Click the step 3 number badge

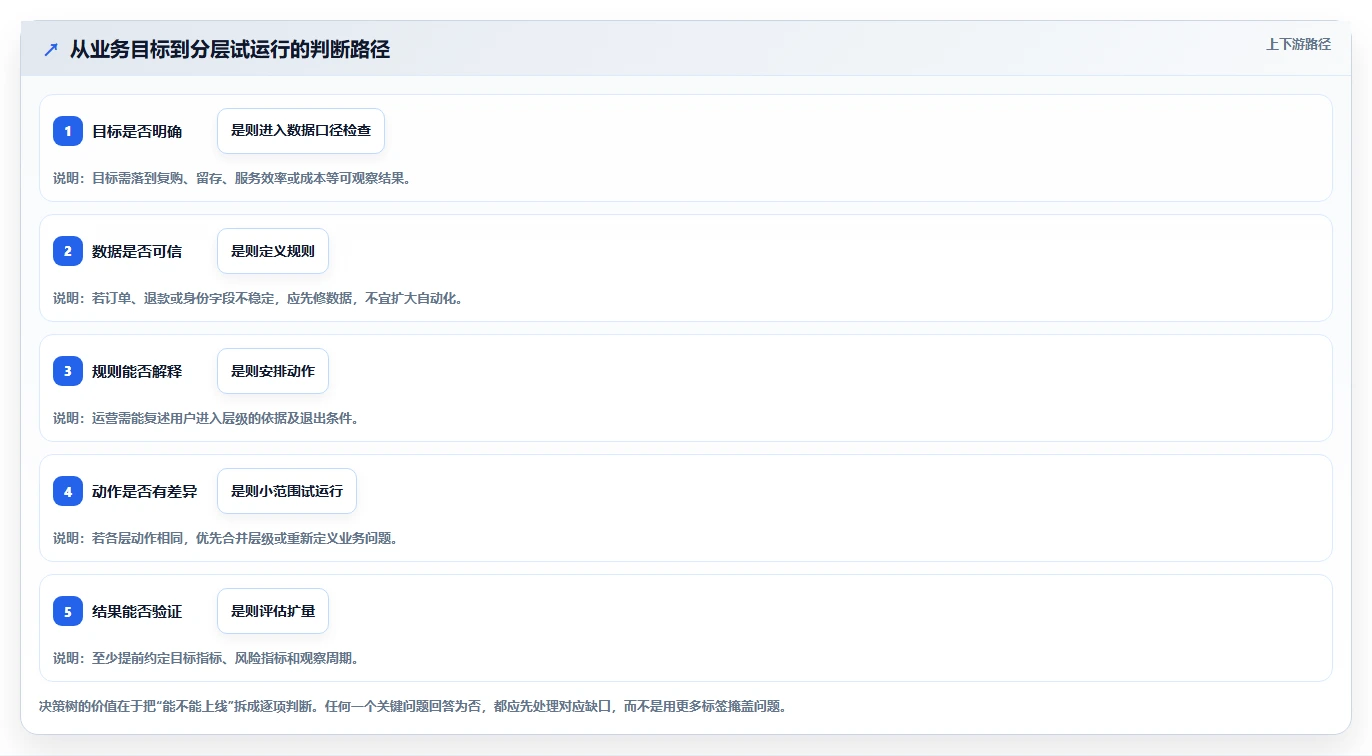68,371
